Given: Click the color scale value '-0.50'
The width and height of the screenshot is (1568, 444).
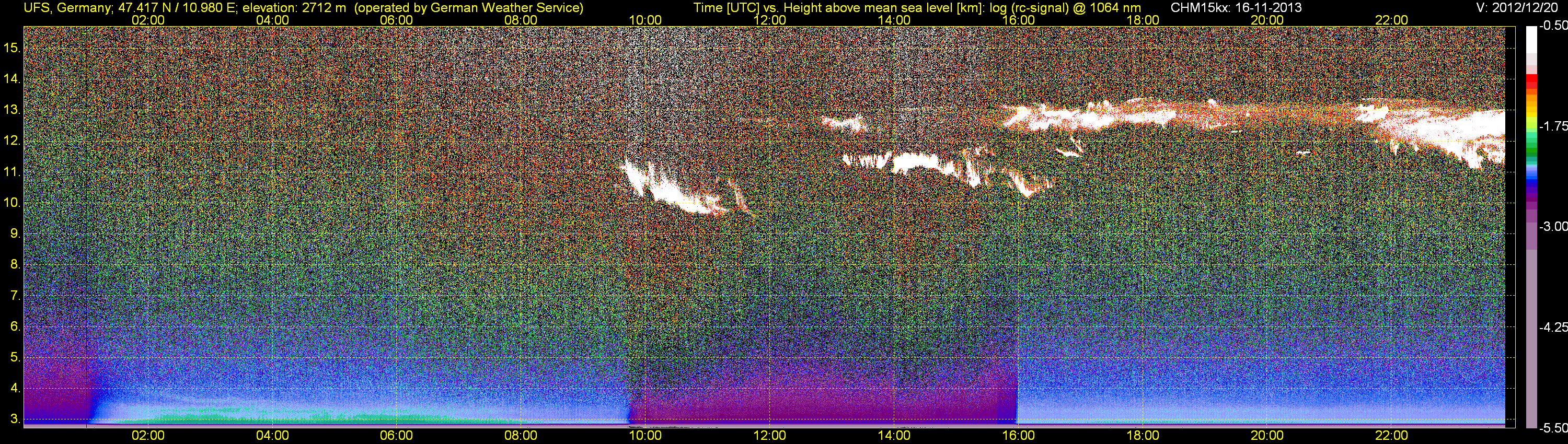Looking at the screenshot, I should pos(1553,26).
